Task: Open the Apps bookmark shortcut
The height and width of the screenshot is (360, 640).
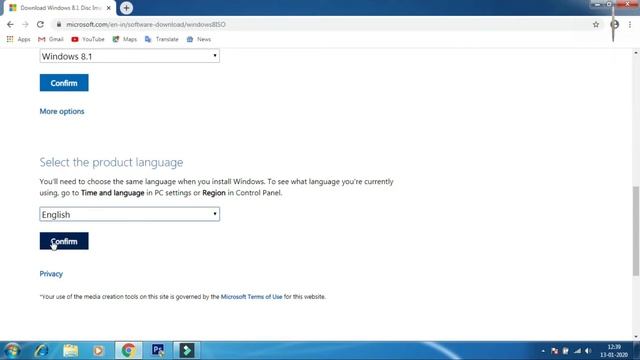Action: coord(18,39)
